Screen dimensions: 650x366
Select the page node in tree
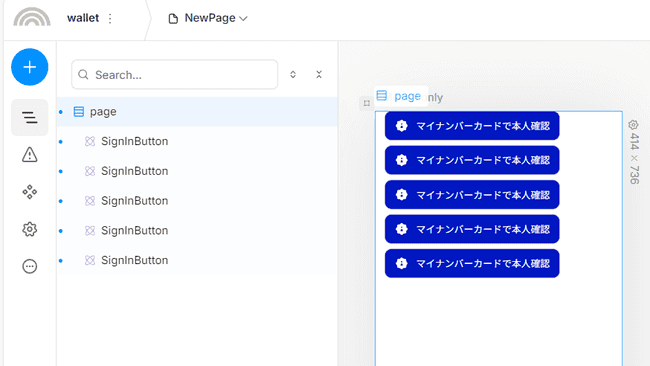(x=197, y=112)
